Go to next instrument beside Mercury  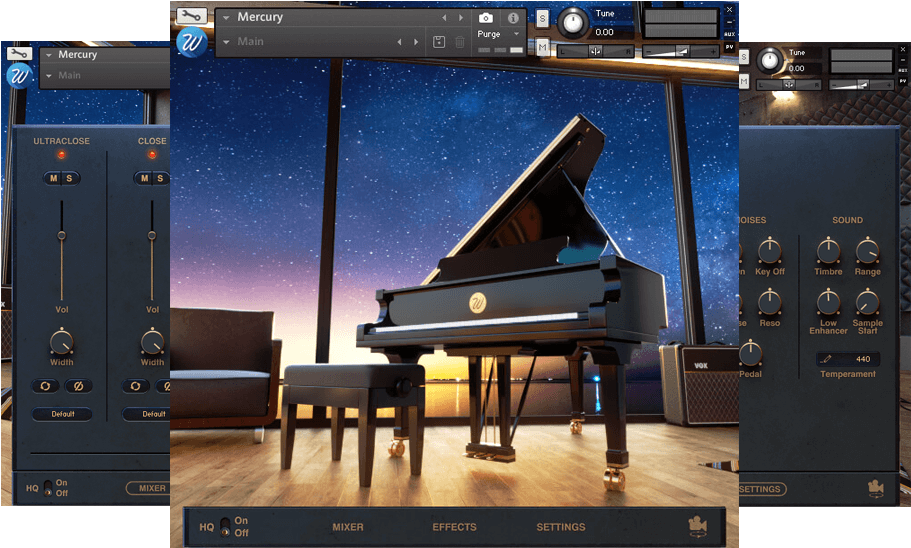[x=461, y=18]
